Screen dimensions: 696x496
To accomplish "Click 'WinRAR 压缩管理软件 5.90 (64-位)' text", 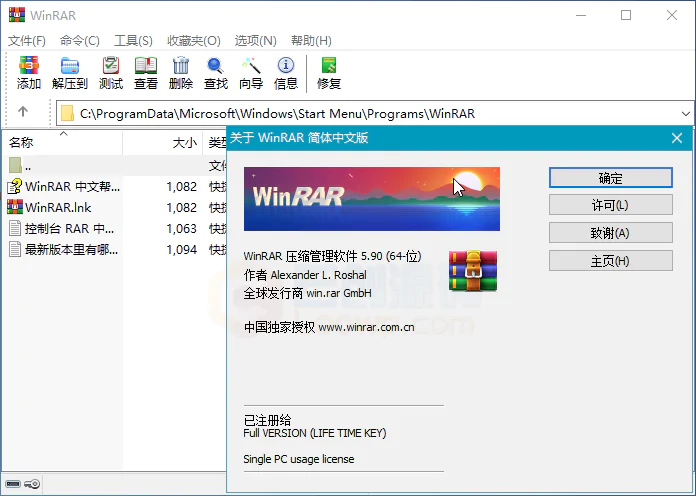I will coord(332,256).
